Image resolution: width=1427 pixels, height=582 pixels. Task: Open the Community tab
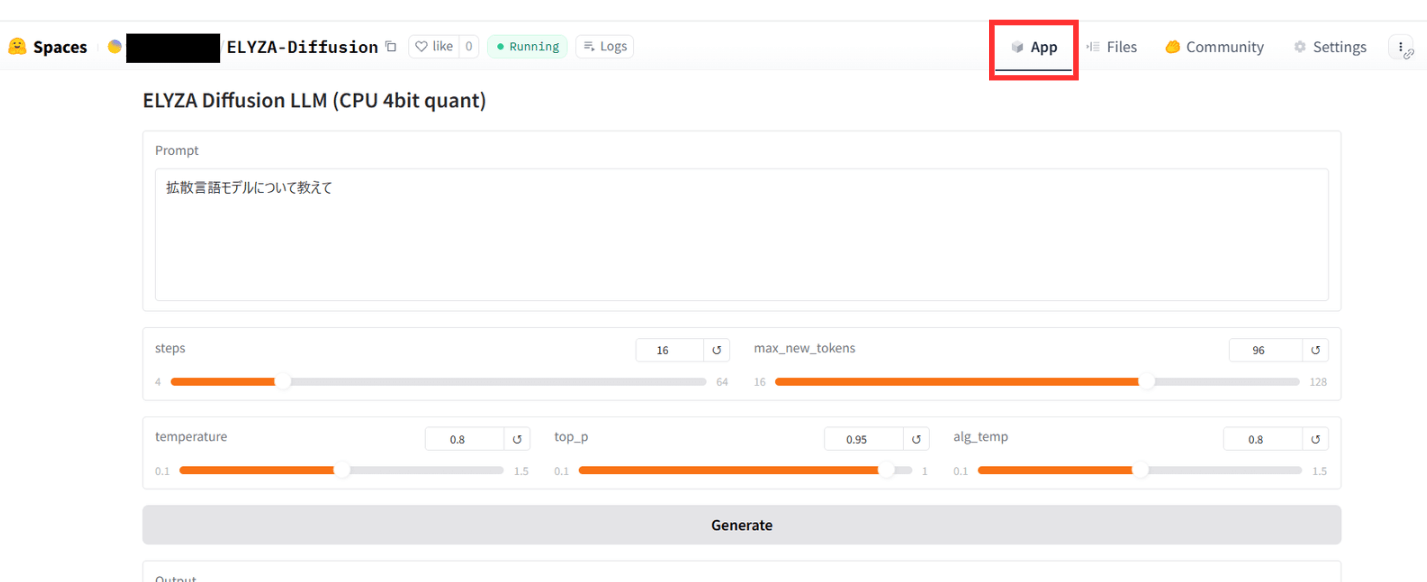click(1214, 47)
